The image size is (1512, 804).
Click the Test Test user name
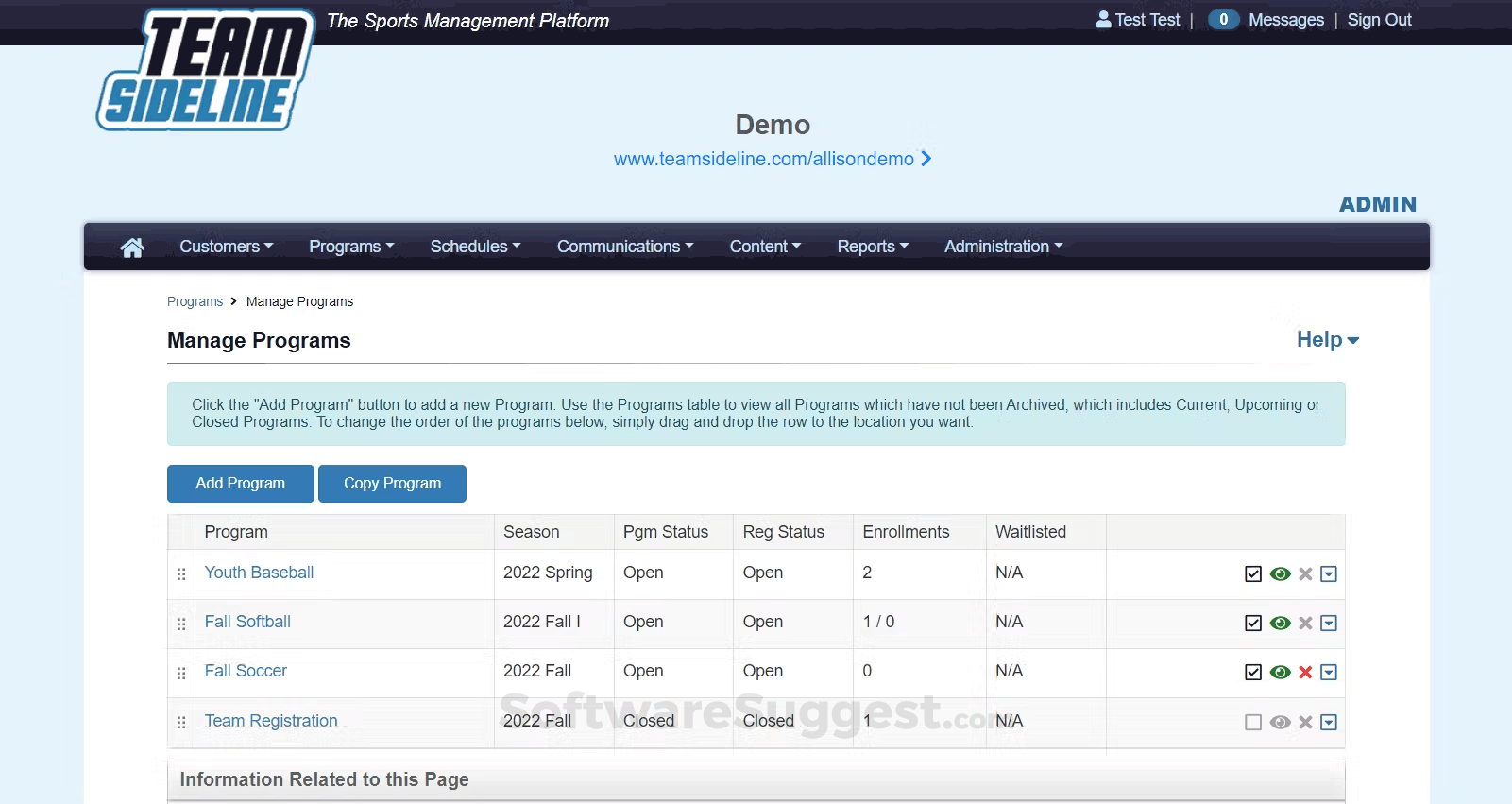[x=1147, y=20]
